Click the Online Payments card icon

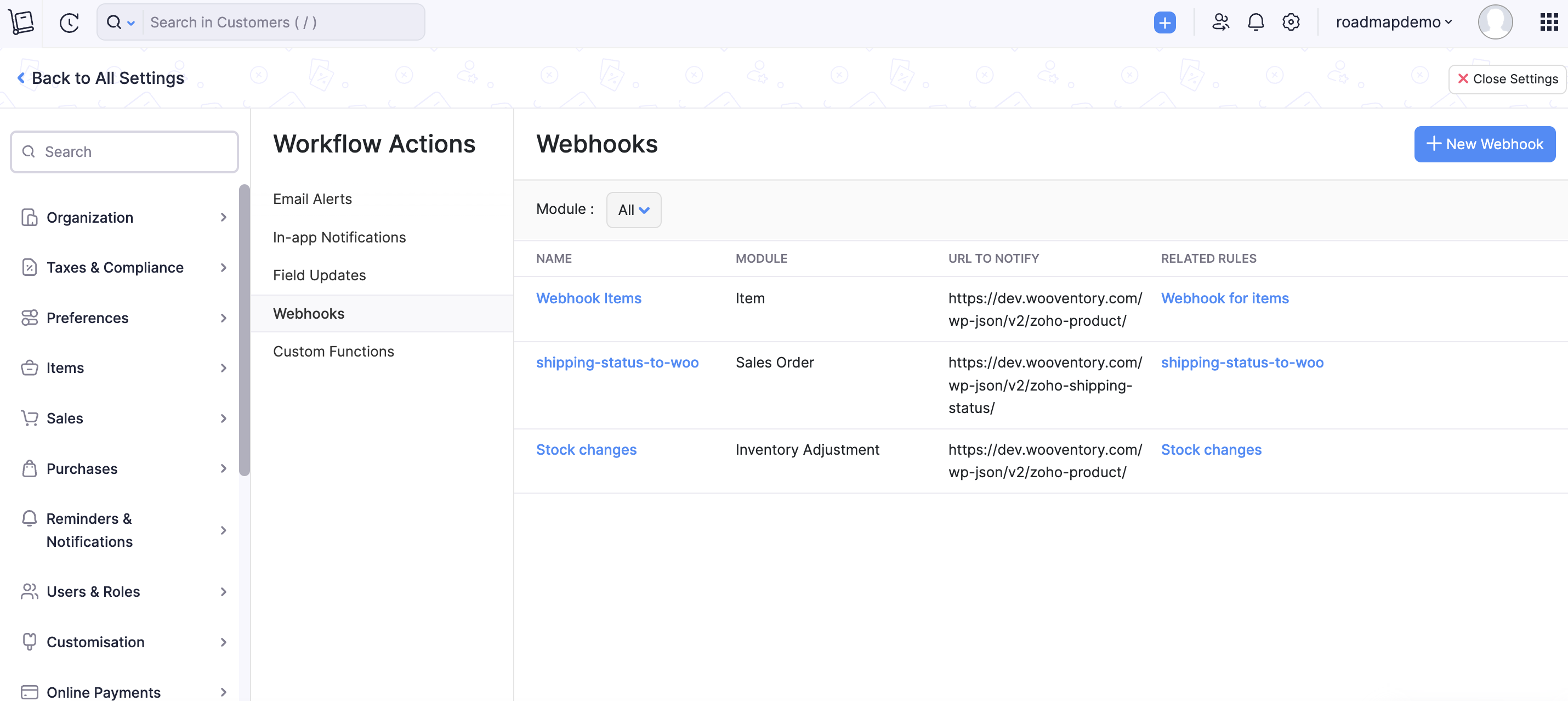(x=29, y=692)
